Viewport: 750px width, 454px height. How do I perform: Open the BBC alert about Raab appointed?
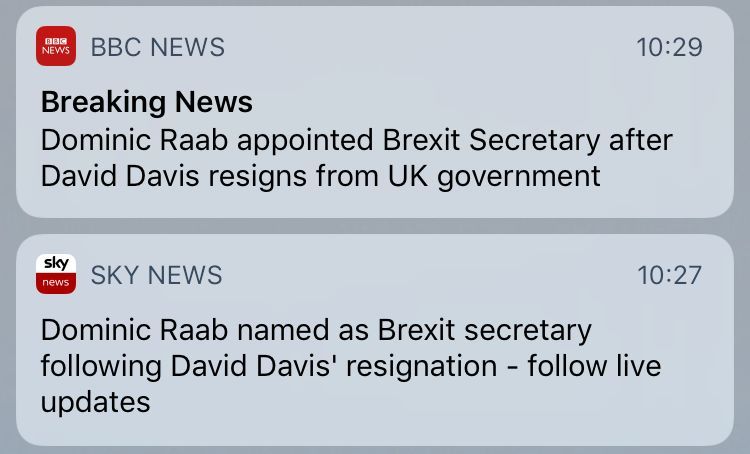click(x=356, y=139)
